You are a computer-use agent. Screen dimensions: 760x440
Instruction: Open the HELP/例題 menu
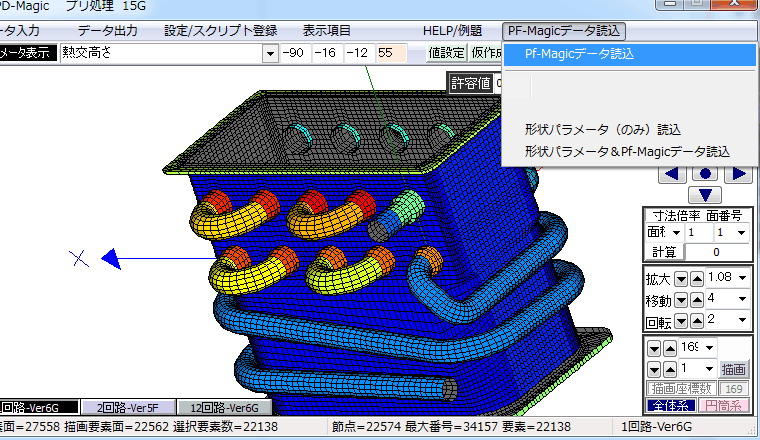[452, 31]
